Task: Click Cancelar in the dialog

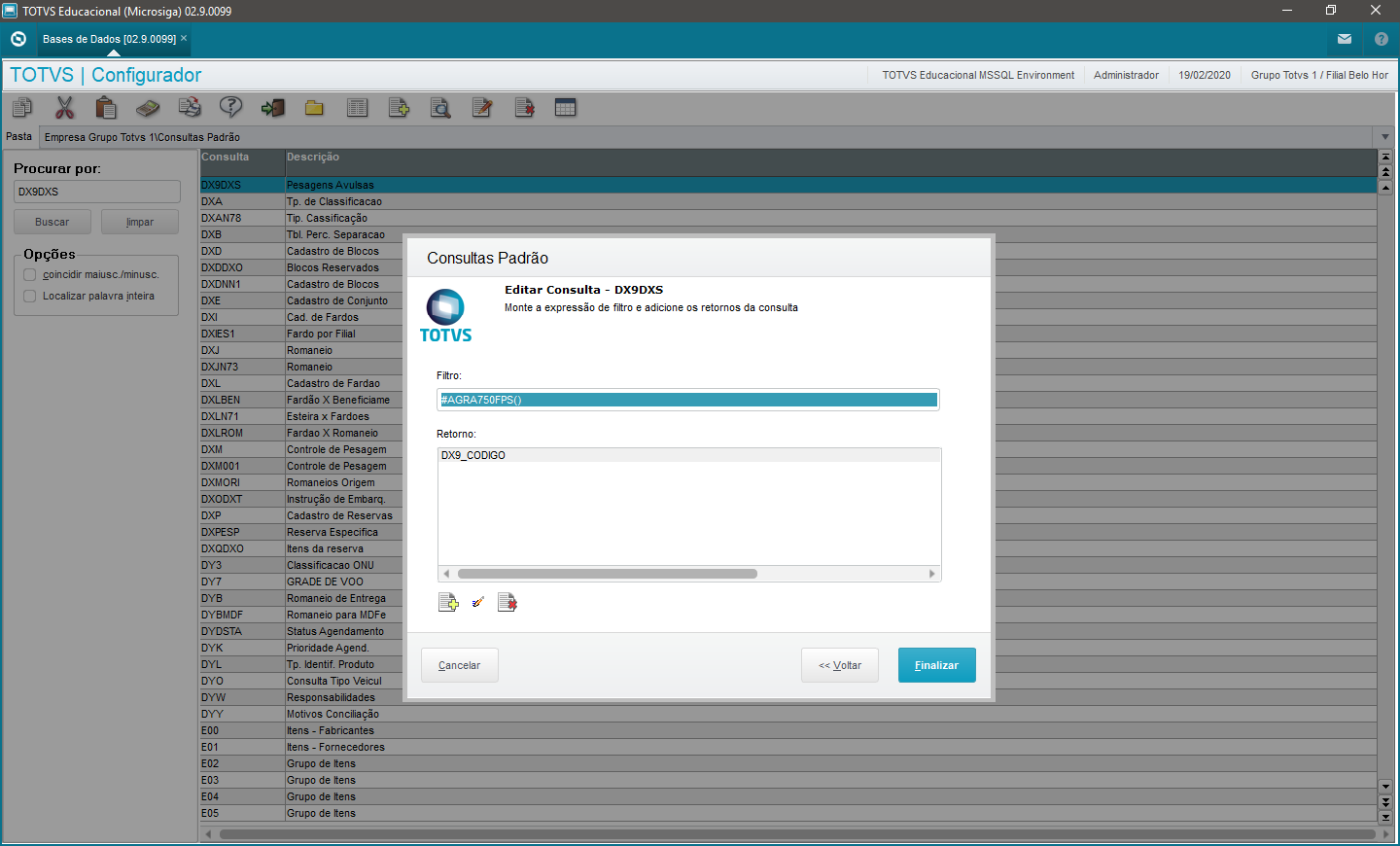Action: [460, 665]
